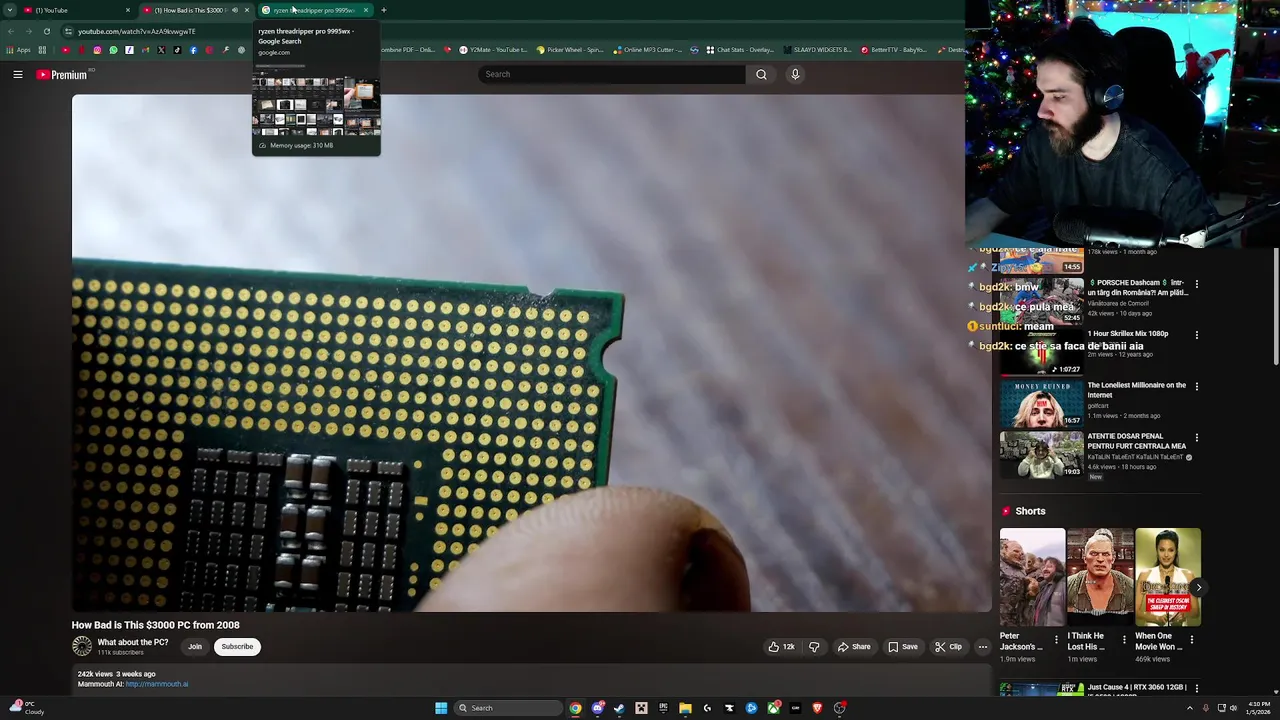The image size is (1280, 720).
Task: Open options for The Loneliest Millionaire video
Action: (x=1196, y=386)
